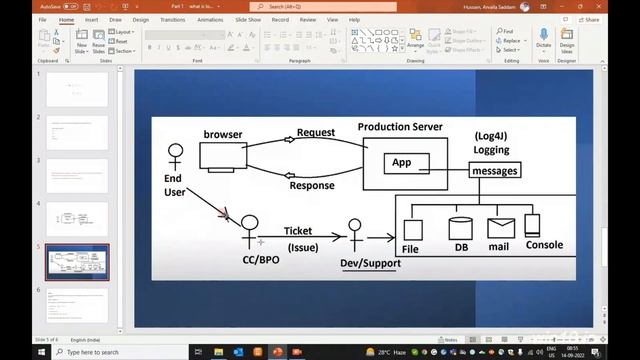This screenshot has width=640, height=360.
Task: Switch to the Insert tab
Action: [91, 20]
